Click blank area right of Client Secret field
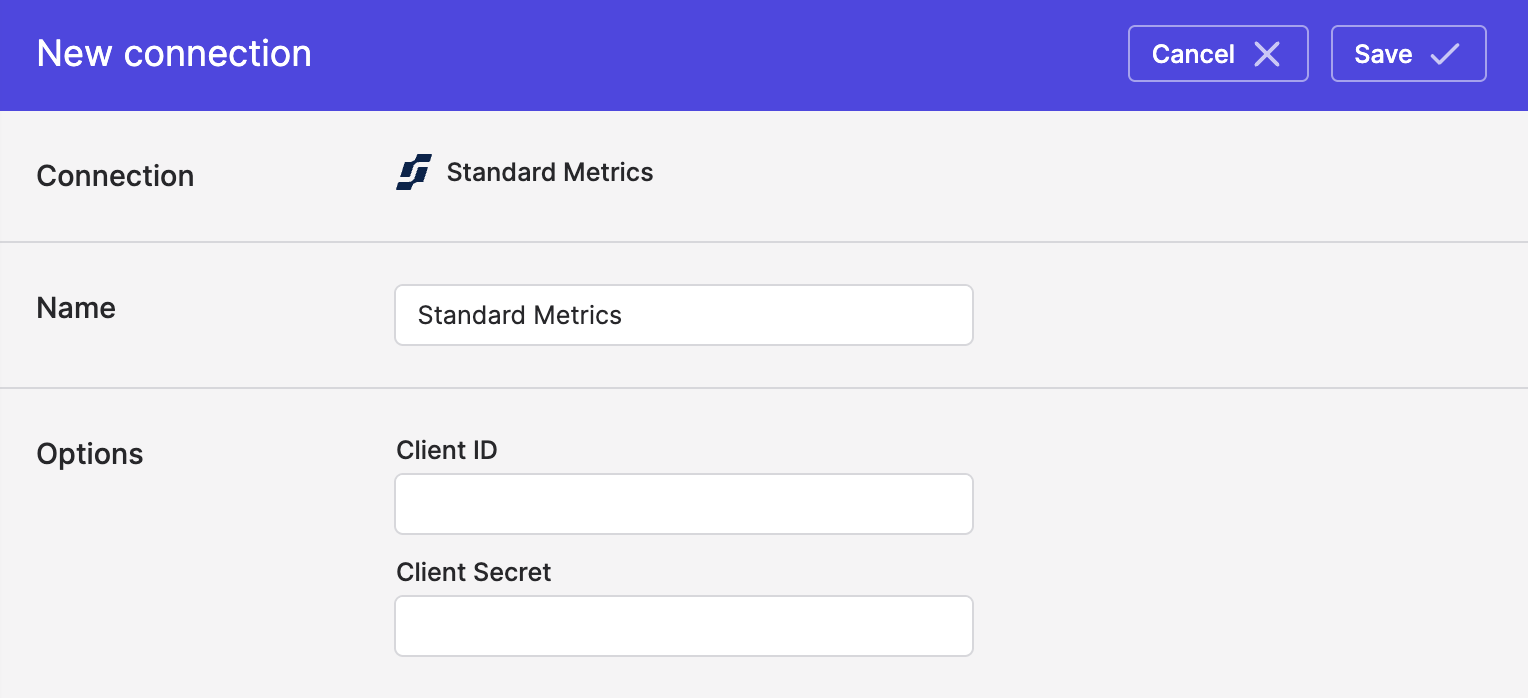This screenshot has width=1528, height=698. point(1250,626)
